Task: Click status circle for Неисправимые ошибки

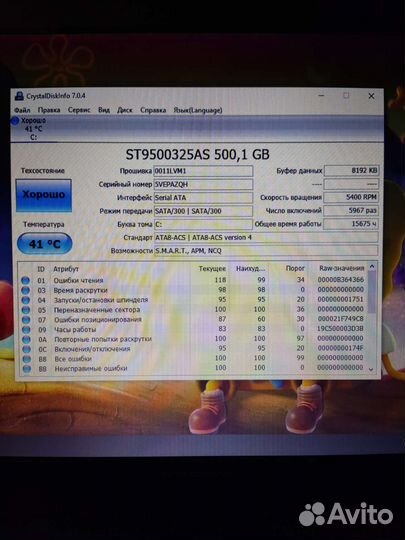Action: click(x=27, y=369)
